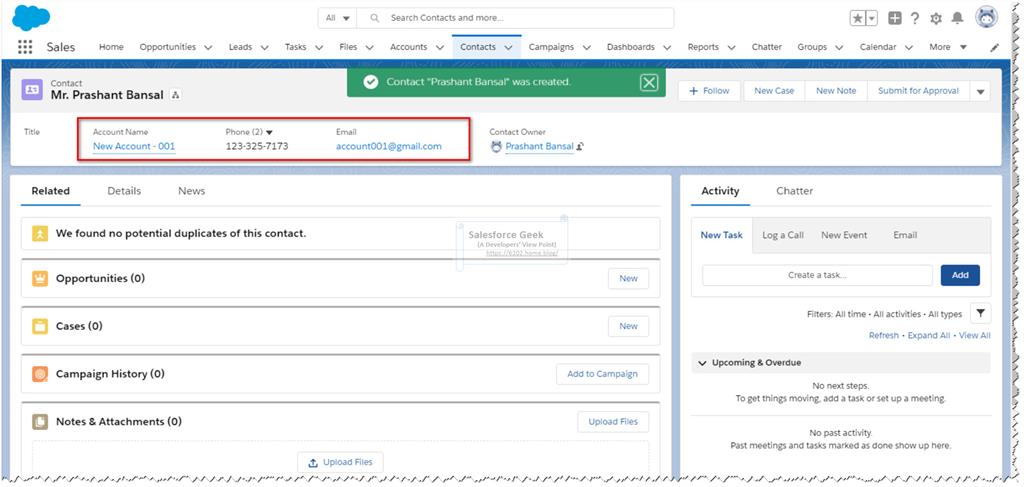Click the Refresh activity link
This screenshot has height=487, width=1024.
click(x=884, y=336)
